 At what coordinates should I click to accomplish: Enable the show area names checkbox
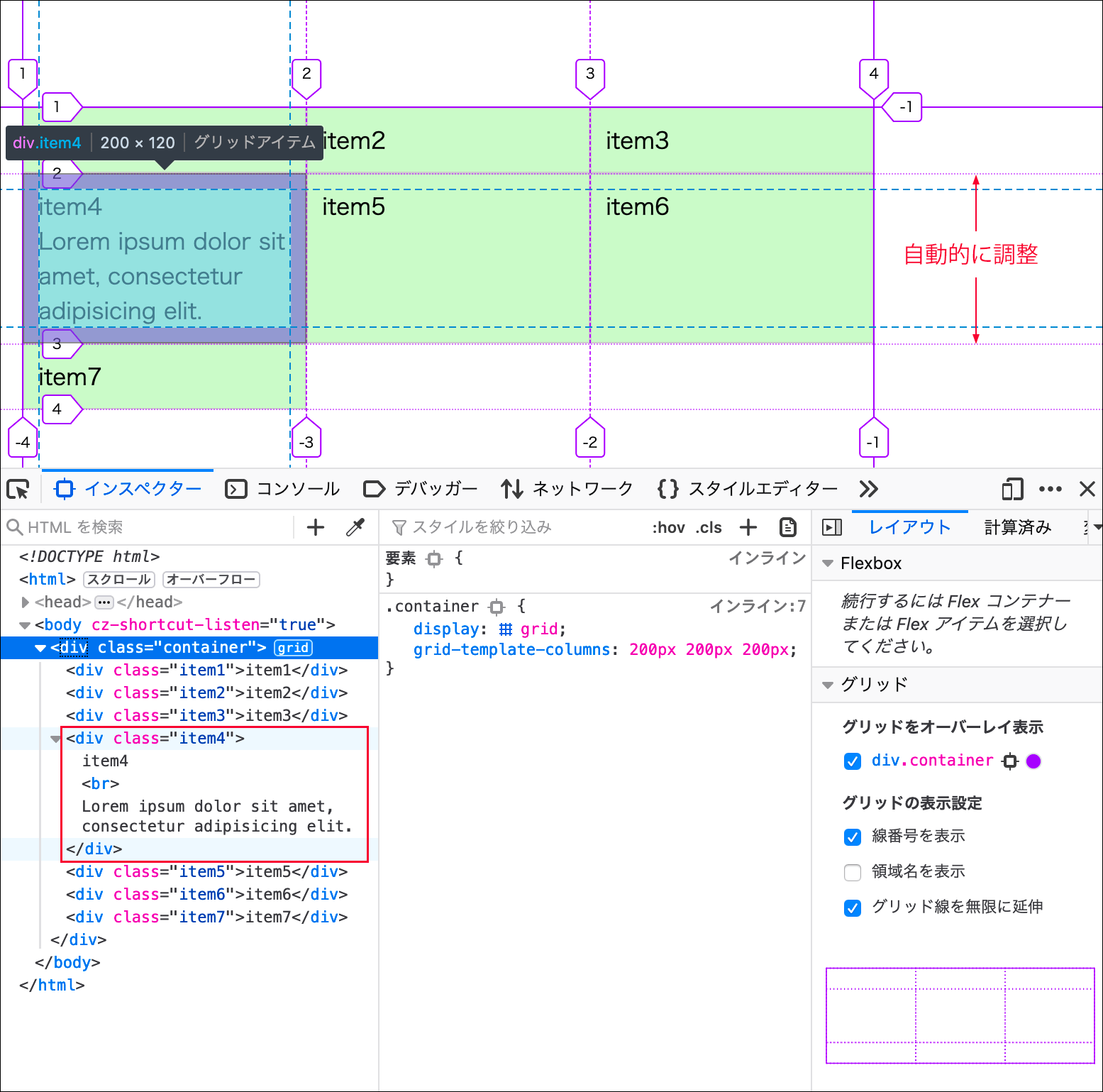pos(853,872)
